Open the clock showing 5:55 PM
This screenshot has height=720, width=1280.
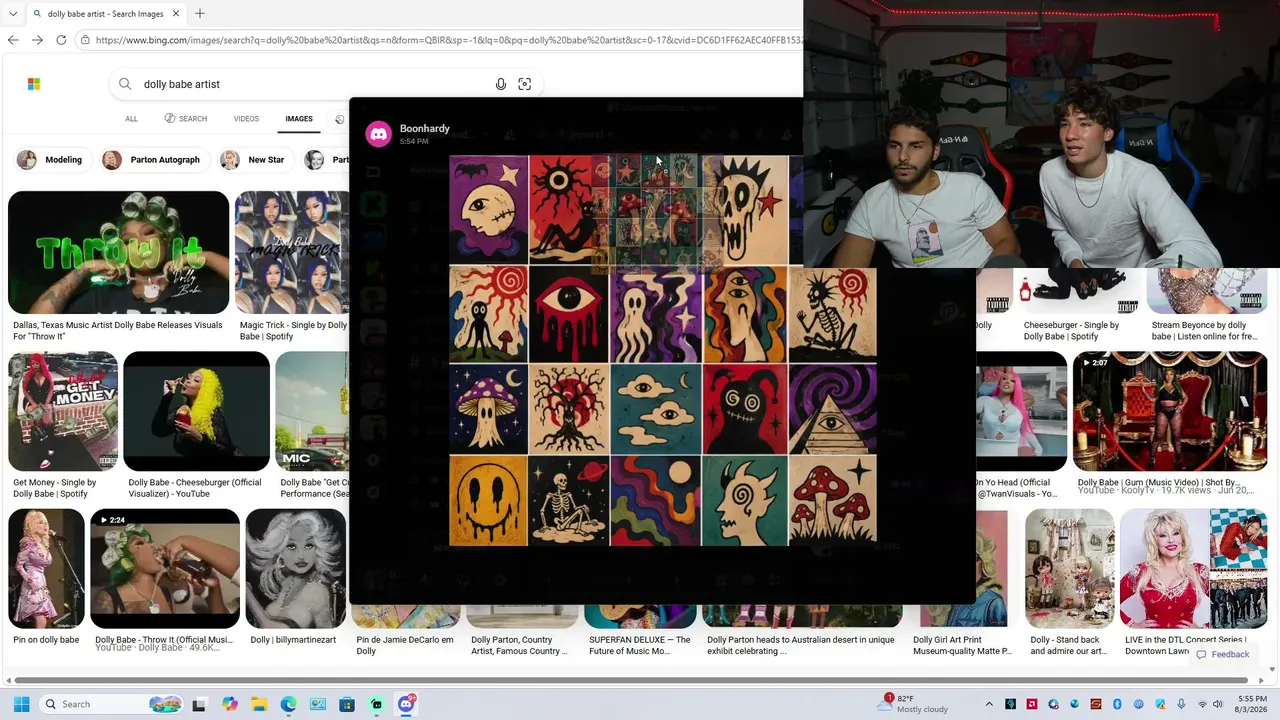[x=1252, y=704]
